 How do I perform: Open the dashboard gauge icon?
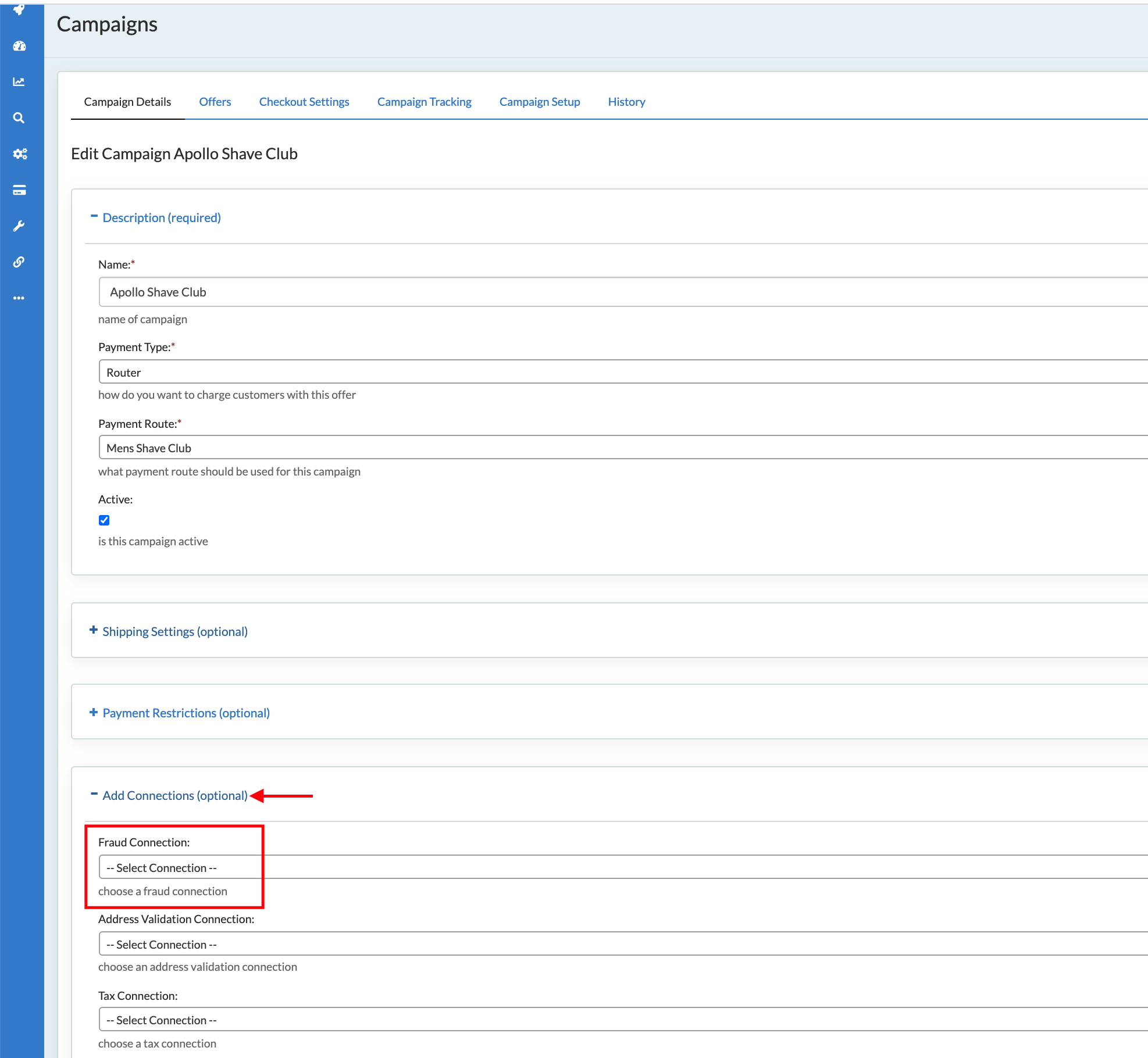point(19,46)
